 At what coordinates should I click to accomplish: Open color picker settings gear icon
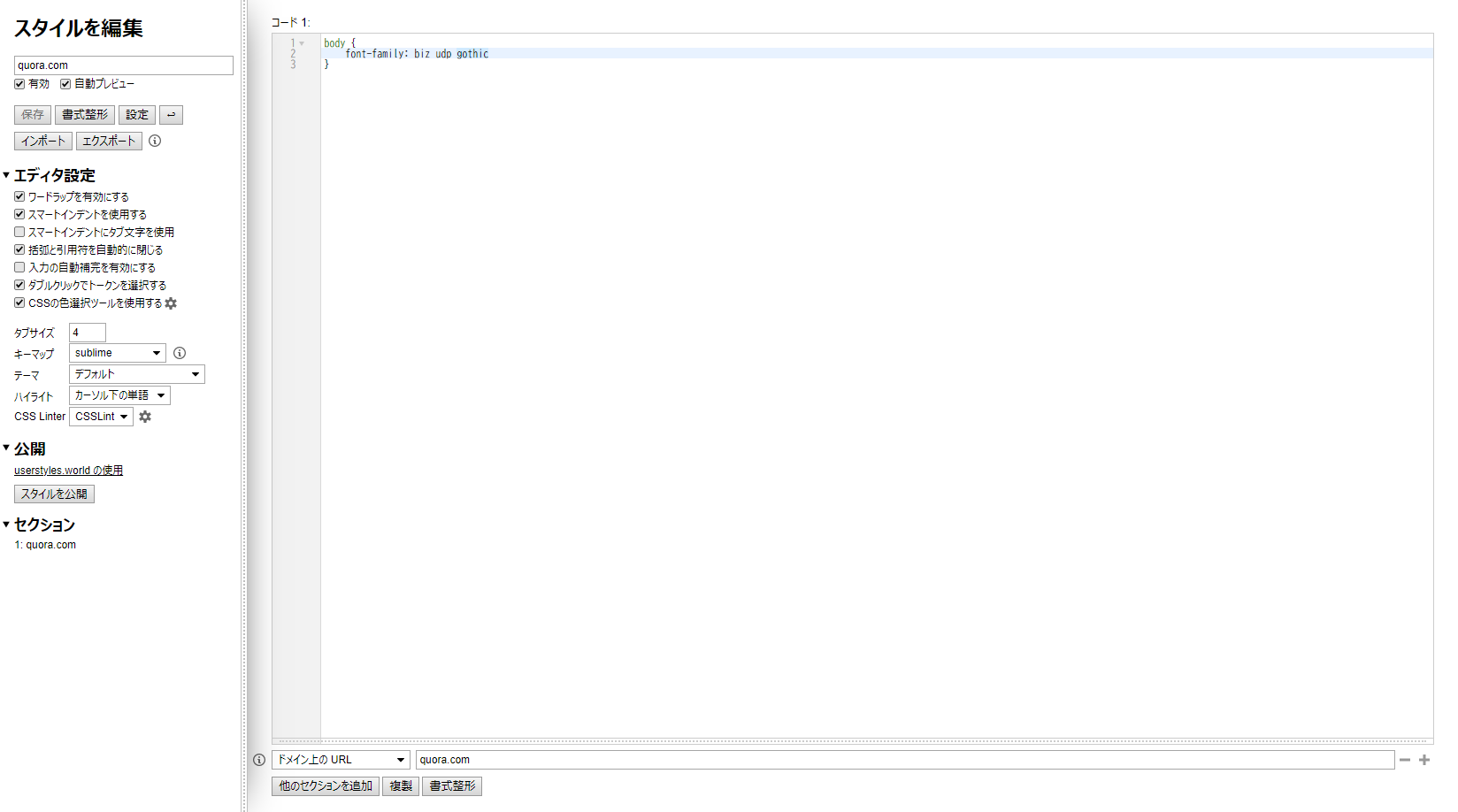(x=171, y=303)
